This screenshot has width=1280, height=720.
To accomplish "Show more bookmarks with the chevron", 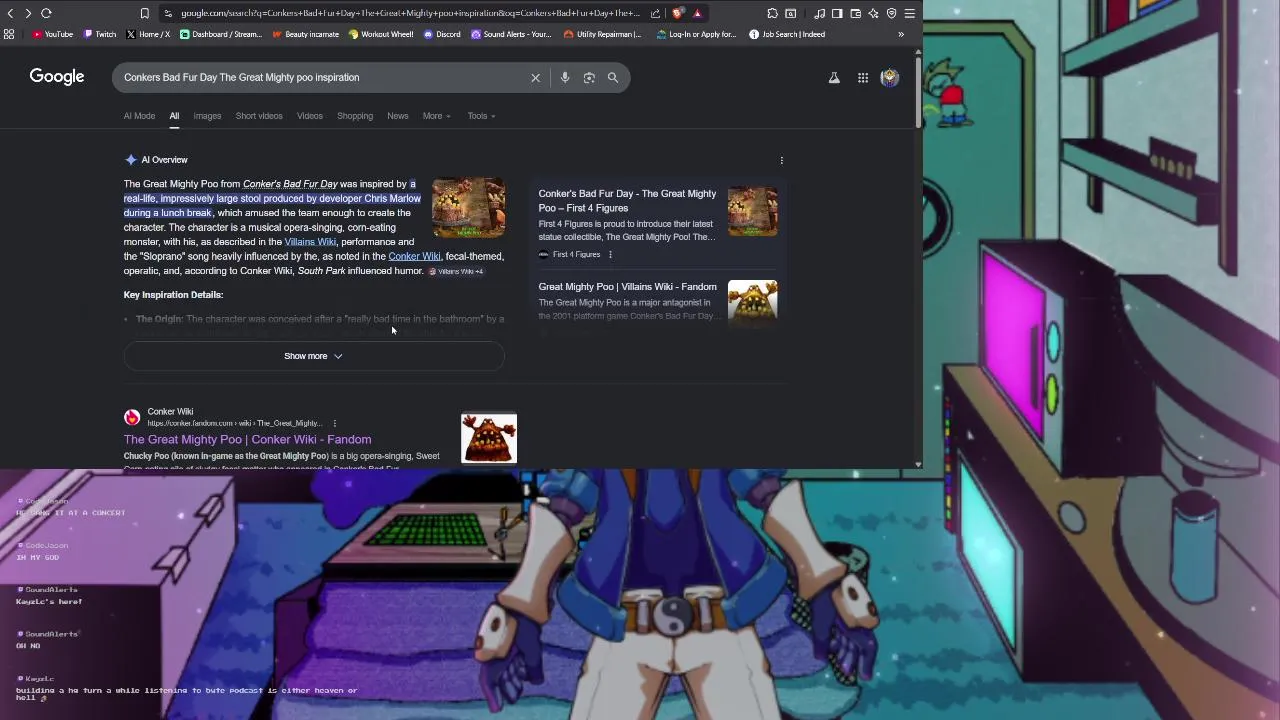I will click(x=901, y=34).
